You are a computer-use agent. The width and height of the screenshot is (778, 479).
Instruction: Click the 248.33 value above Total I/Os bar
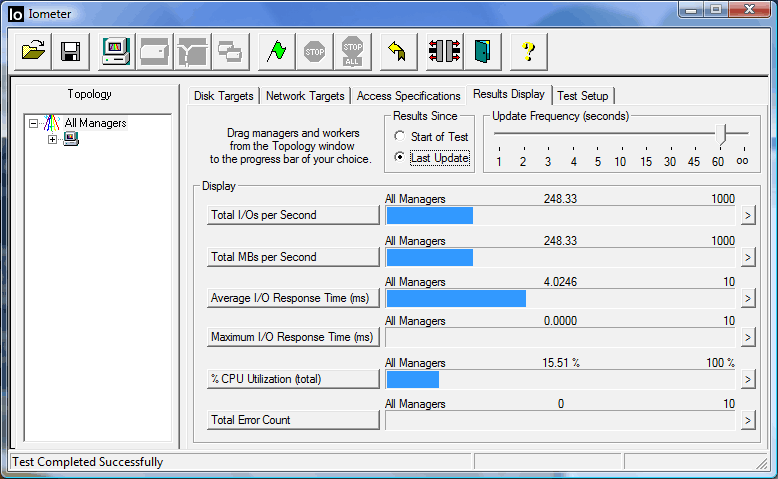[560, 199]
